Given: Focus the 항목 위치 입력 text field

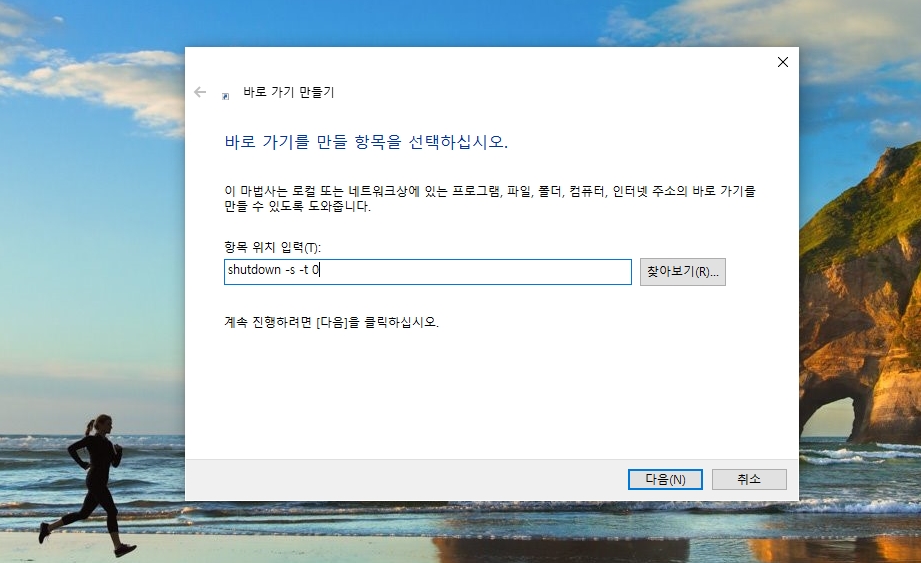Looking at the screenshot, I should coord(428,272).
